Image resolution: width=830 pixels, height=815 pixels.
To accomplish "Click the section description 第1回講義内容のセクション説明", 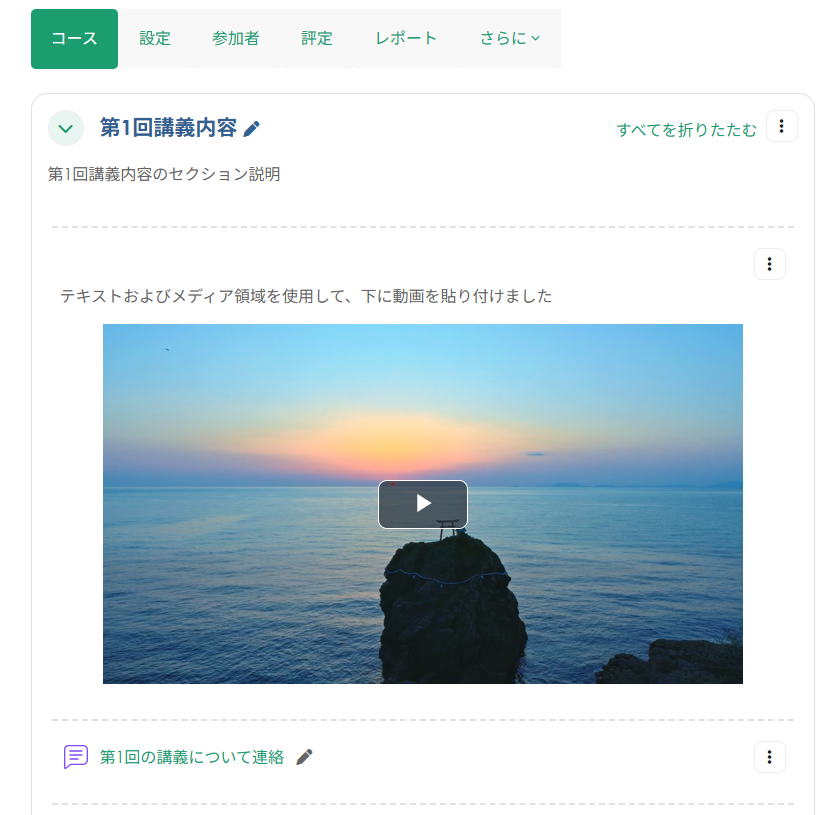I will 164,174.
